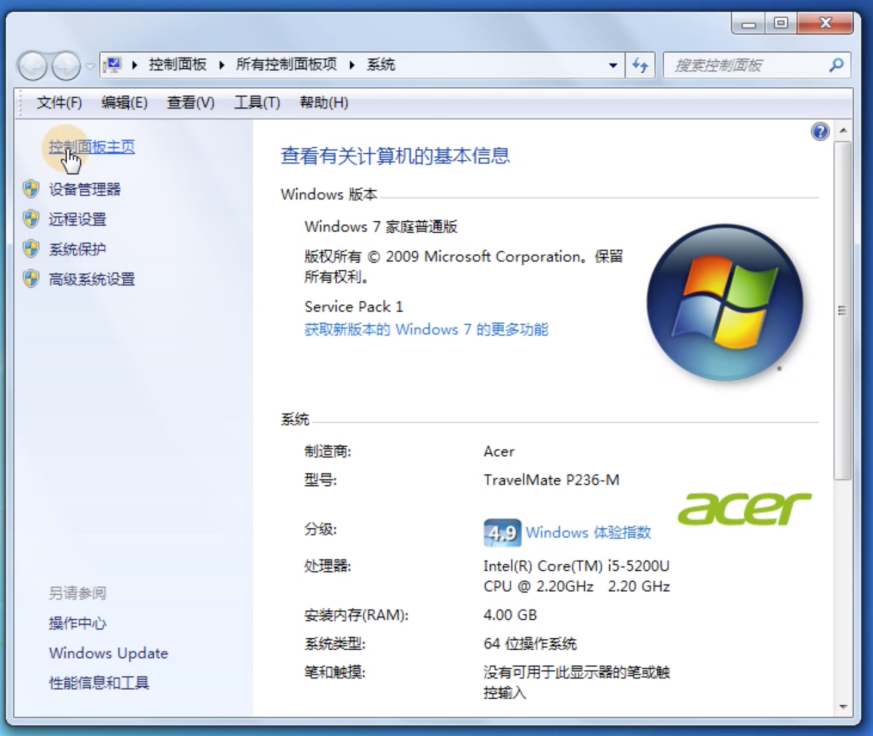
Task: Click the shield icon beside 远程设置
Action: pos(31,219)
